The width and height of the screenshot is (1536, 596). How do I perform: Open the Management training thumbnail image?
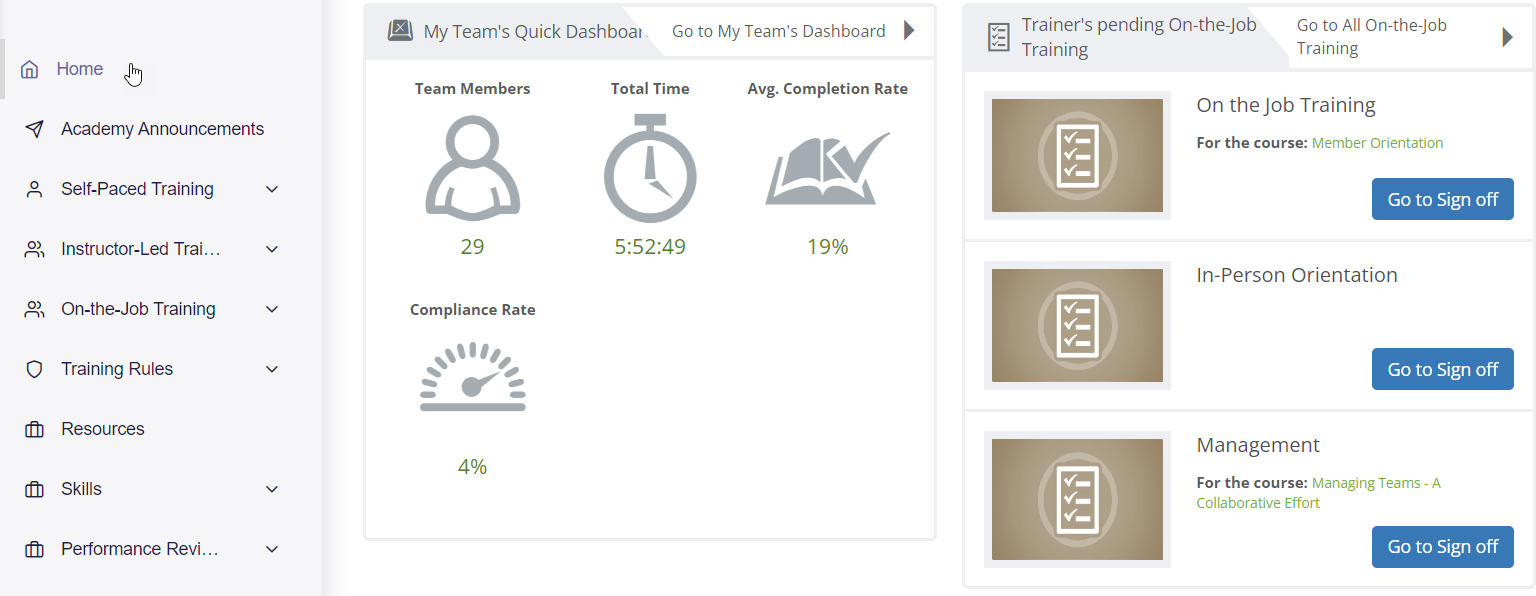(1077, 499)
